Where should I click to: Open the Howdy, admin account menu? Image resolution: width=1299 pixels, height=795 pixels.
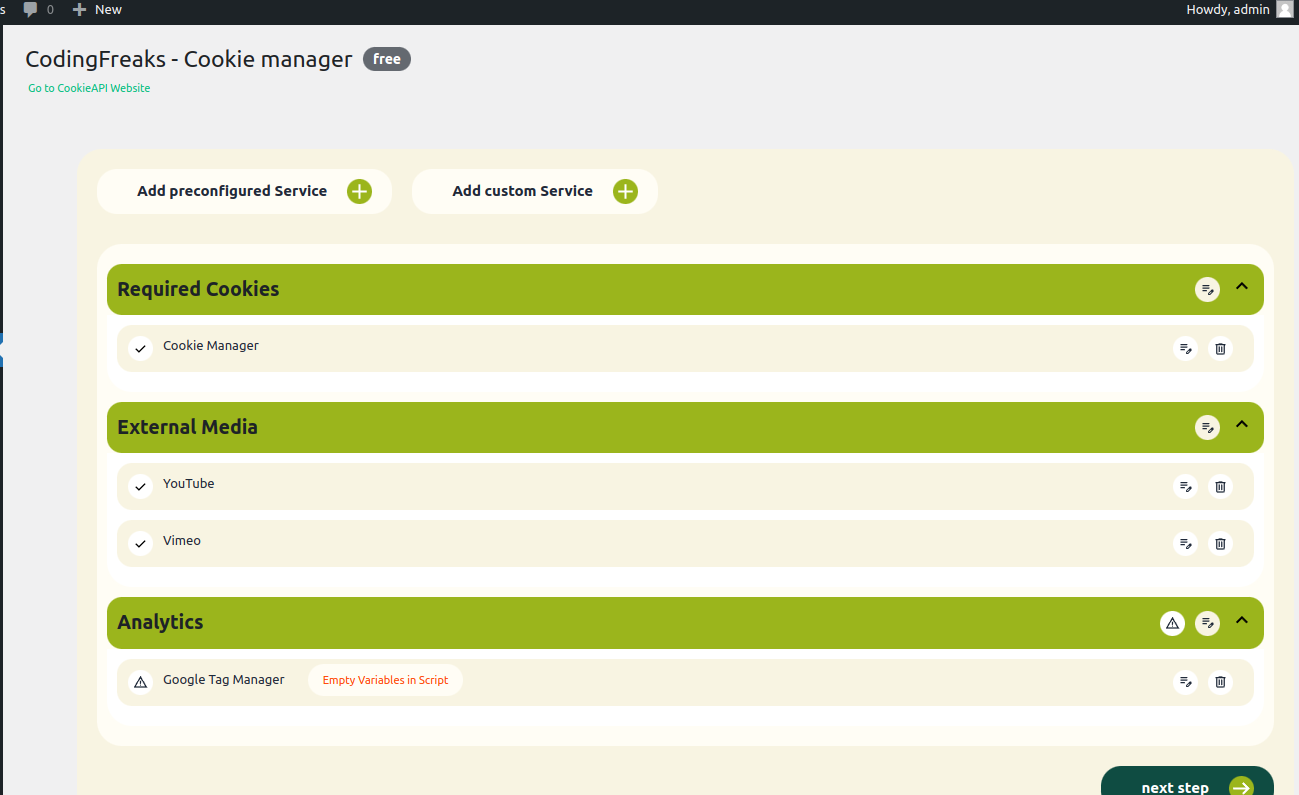pyautogui.click(x=1239, y=10)
